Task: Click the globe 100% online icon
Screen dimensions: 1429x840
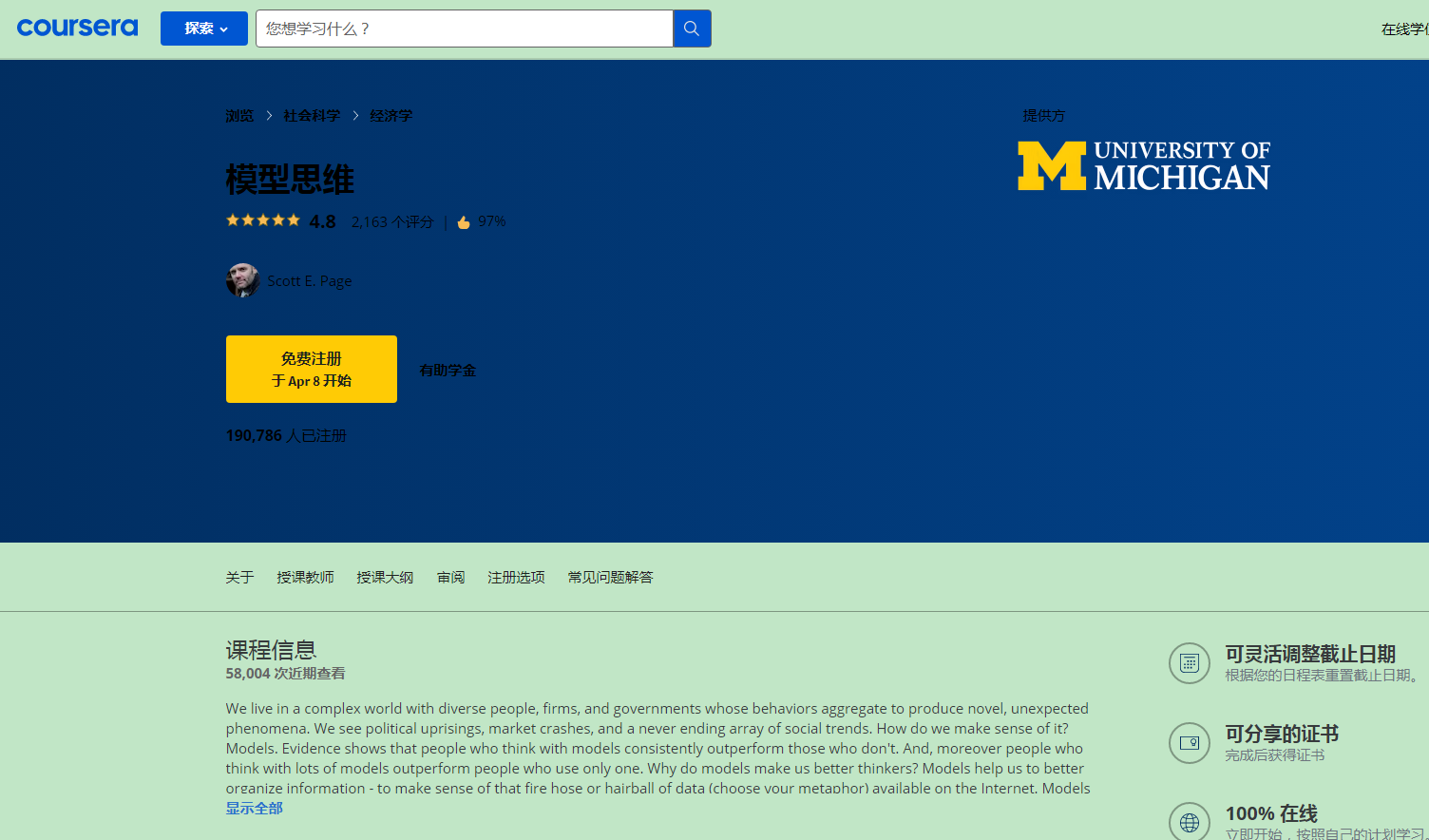Action: [x=1190, y=823]
